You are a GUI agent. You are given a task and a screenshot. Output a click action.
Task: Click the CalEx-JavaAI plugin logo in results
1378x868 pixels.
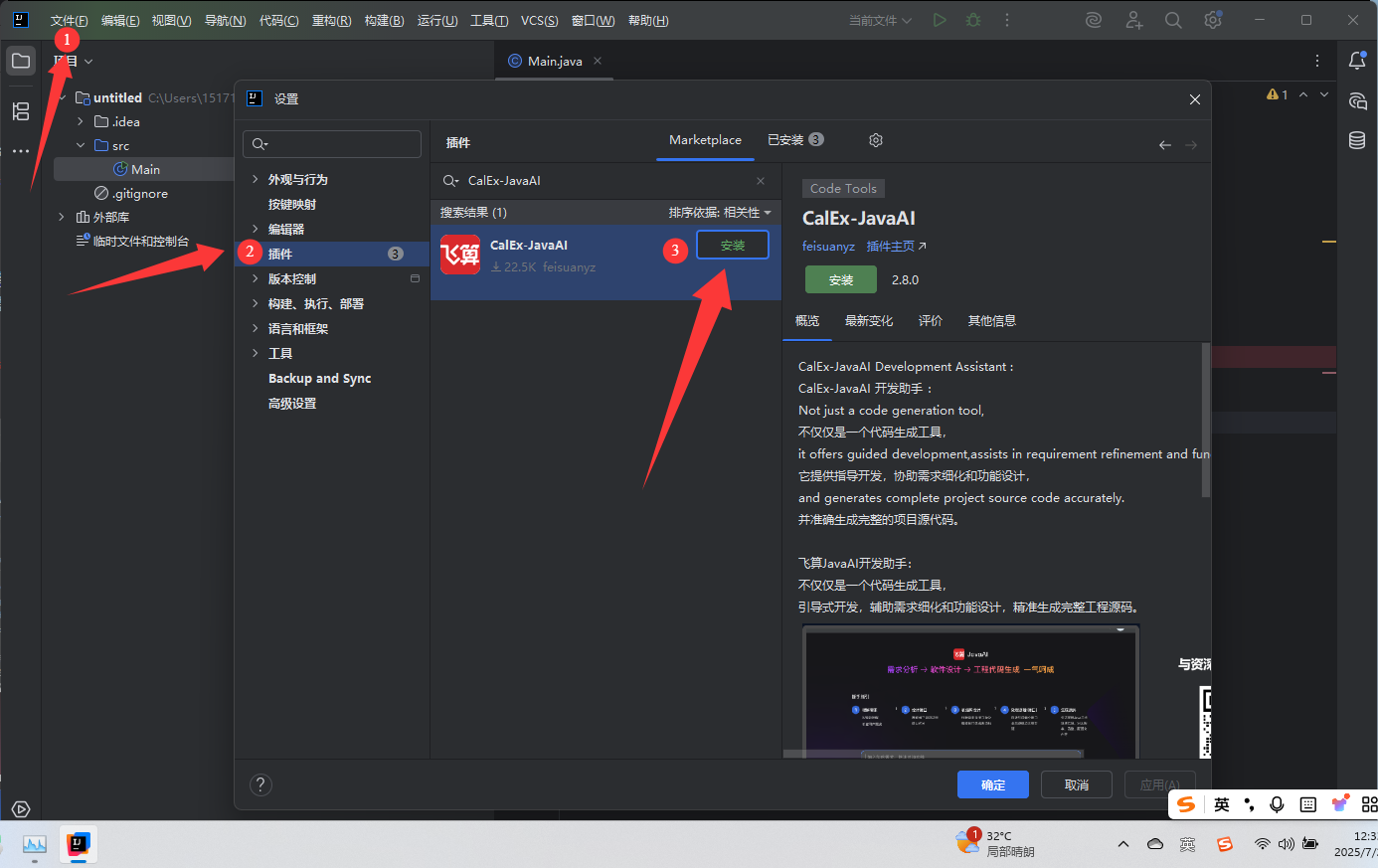pyautogui.click(x=460, y=255)
